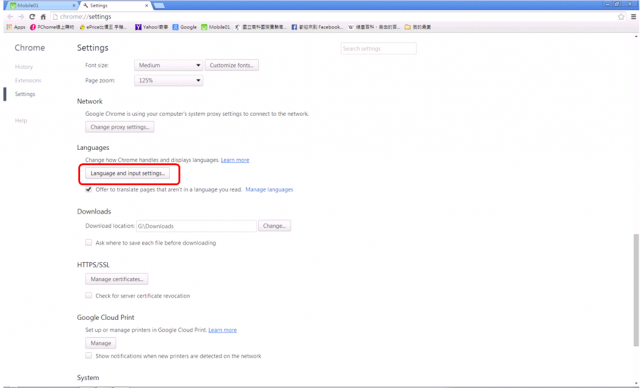Reload the page with the refresh icon
This screenshot has height=388, width=640.
click(x=32, y=17)
